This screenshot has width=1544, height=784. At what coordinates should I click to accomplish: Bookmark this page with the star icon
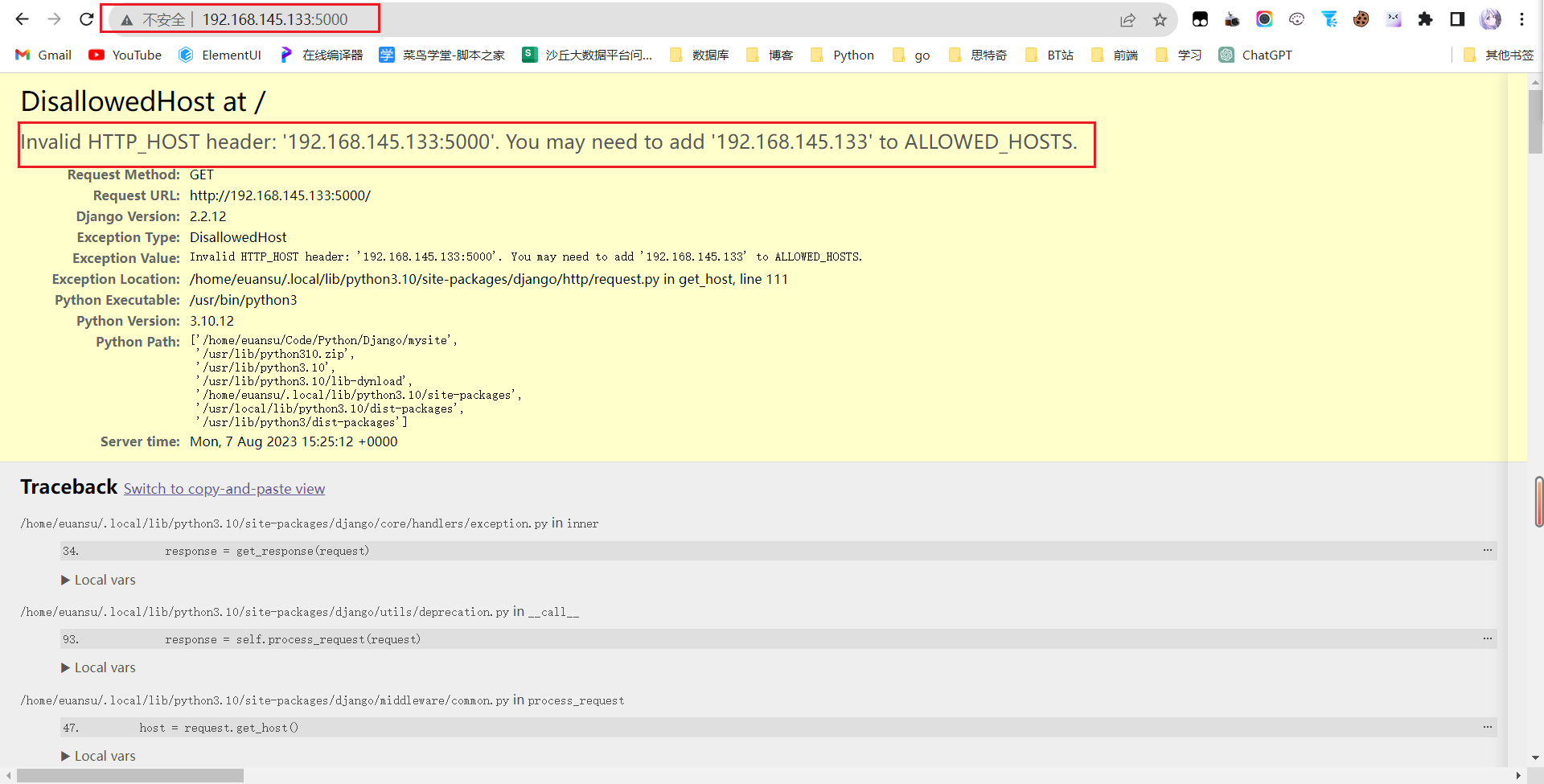tap(1160, 20)
